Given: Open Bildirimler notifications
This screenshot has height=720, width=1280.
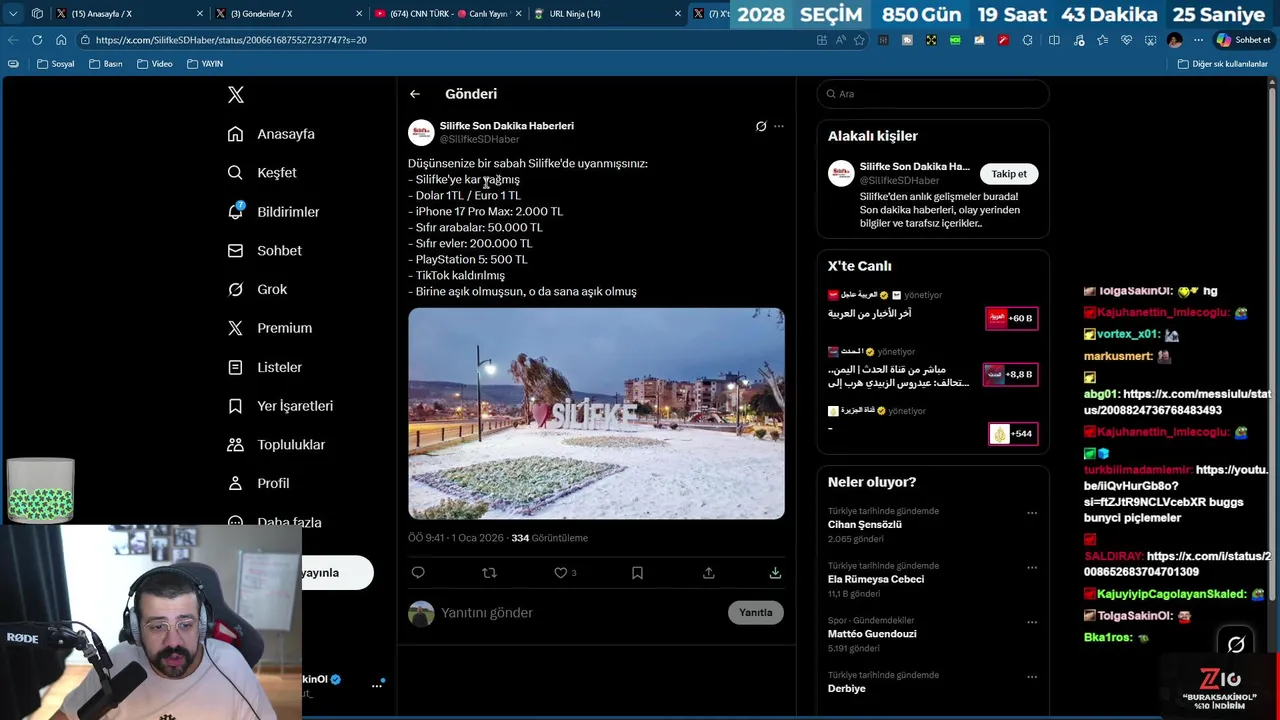Looking at the screenshot, I should (273, 212).
